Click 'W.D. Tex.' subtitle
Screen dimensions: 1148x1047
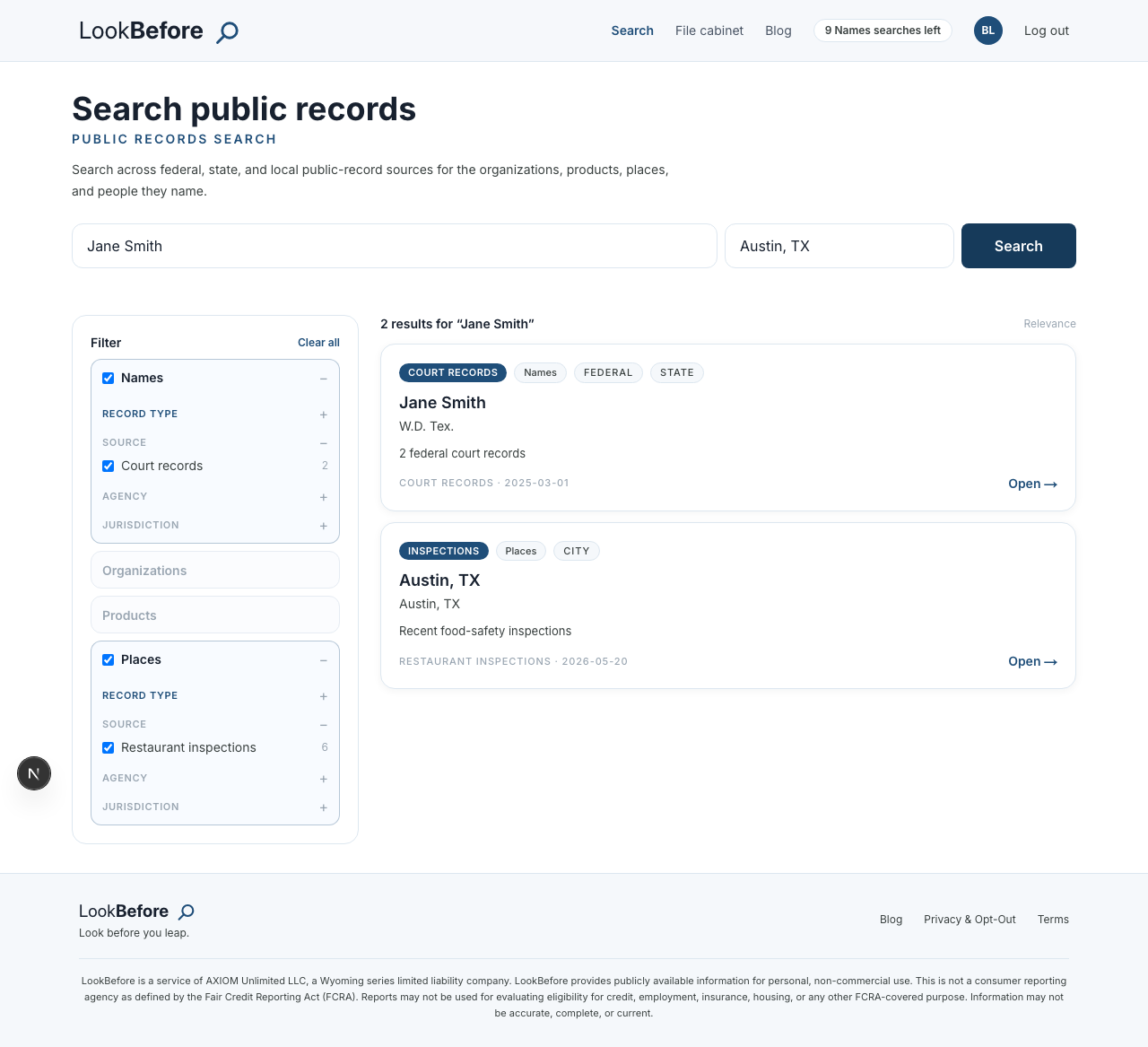426,426
